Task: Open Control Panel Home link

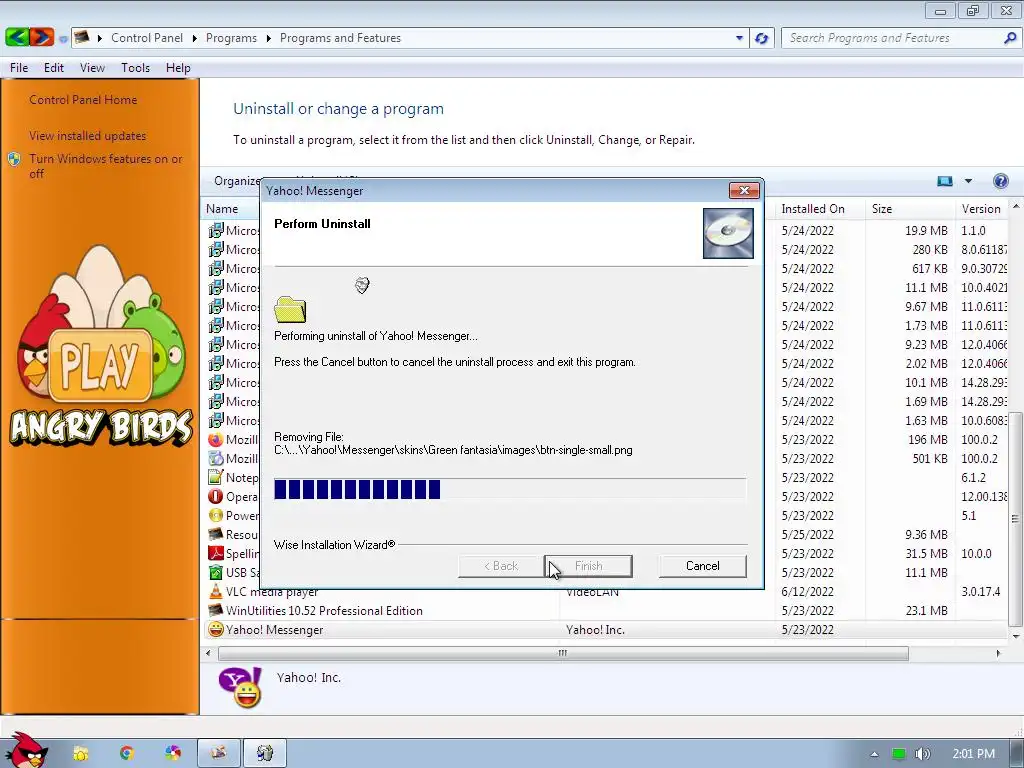Action: pos(83,100)
